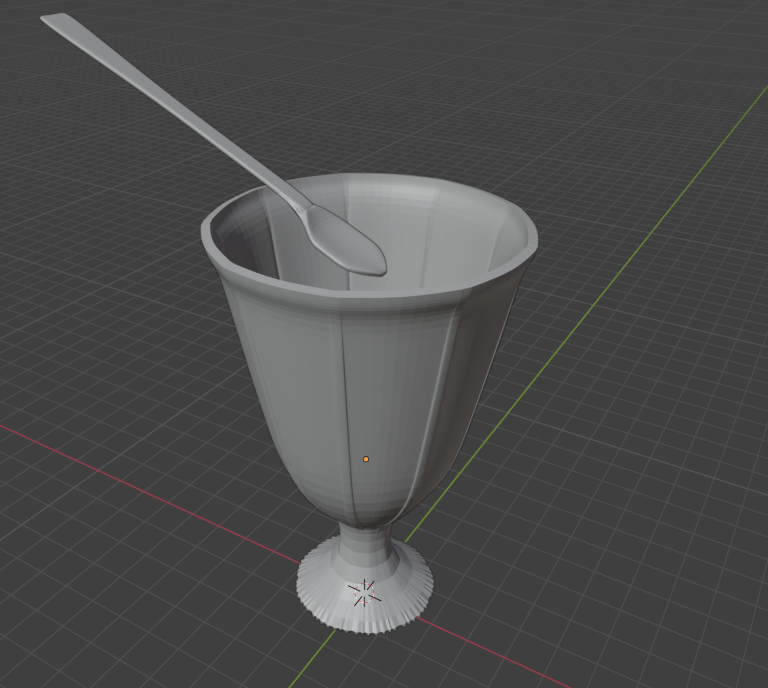The width and height of the screenshot is (768, 688).
Task: Click the orange origin dot on the cup
Action: [x=366, y=459]
